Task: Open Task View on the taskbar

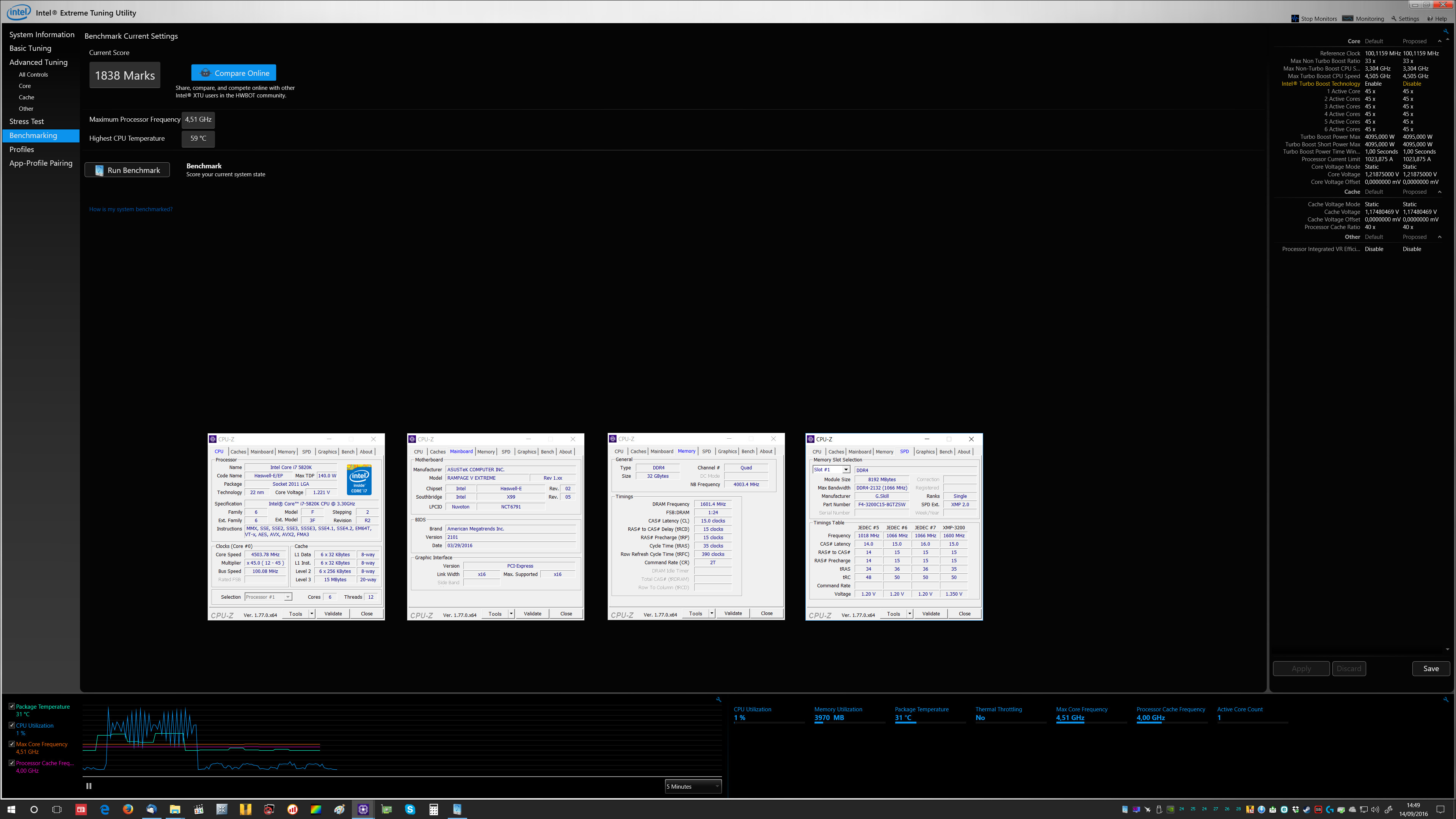Action: point(56,810)
